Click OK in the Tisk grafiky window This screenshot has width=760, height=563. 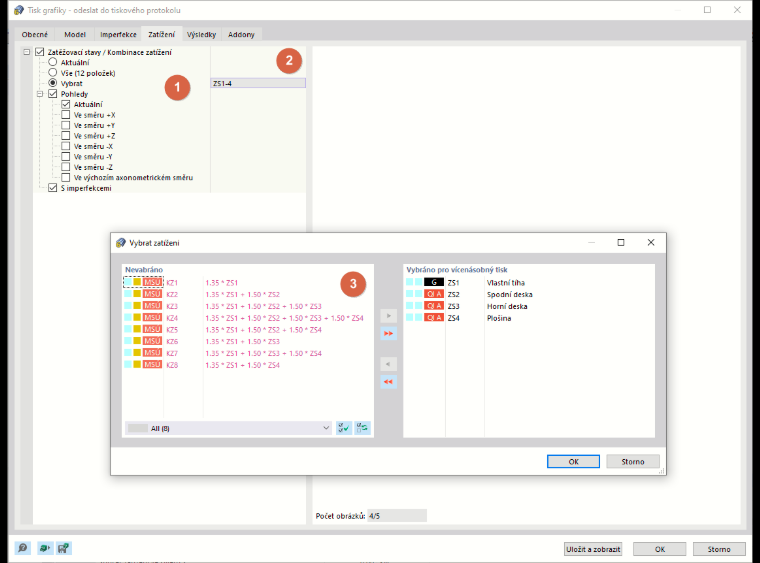(x=660, y=549)
